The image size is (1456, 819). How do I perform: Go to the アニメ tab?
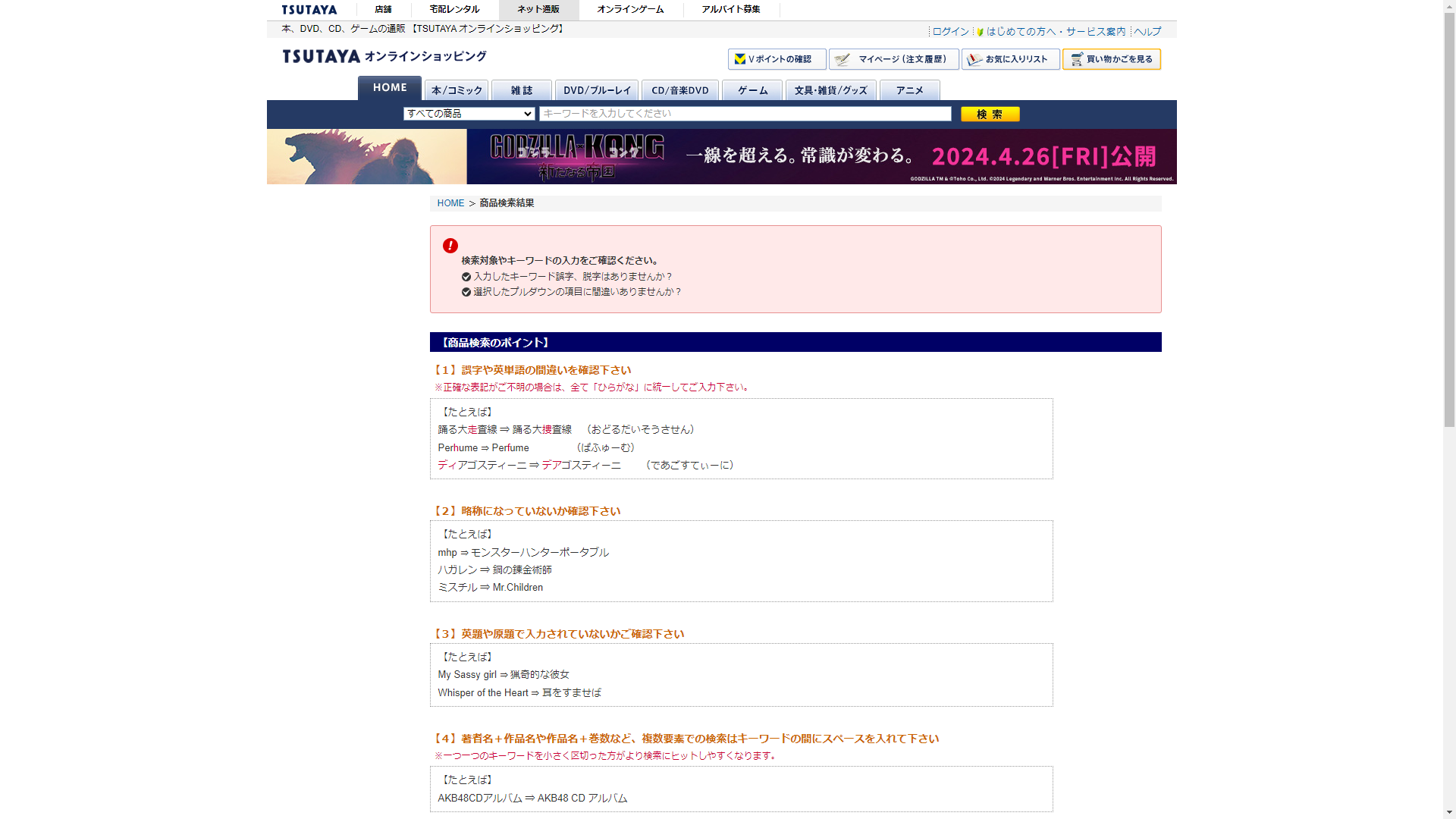pos(909,90)
